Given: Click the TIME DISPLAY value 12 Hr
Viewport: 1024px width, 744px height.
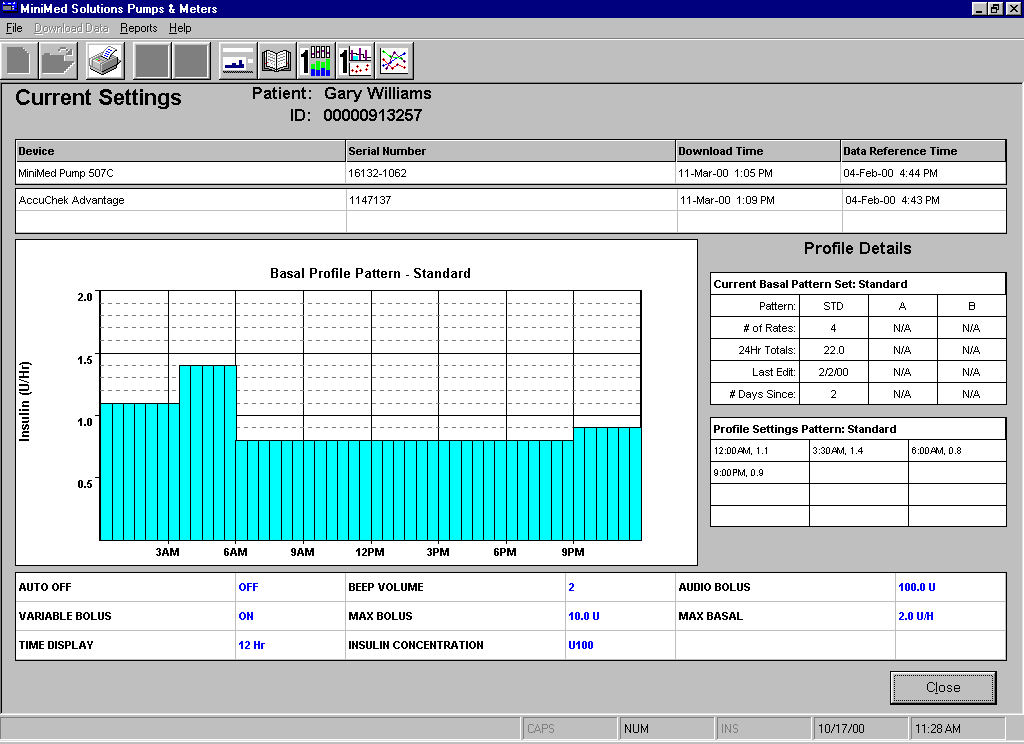Looking at the screenshot, I should (x=251, y=645).
